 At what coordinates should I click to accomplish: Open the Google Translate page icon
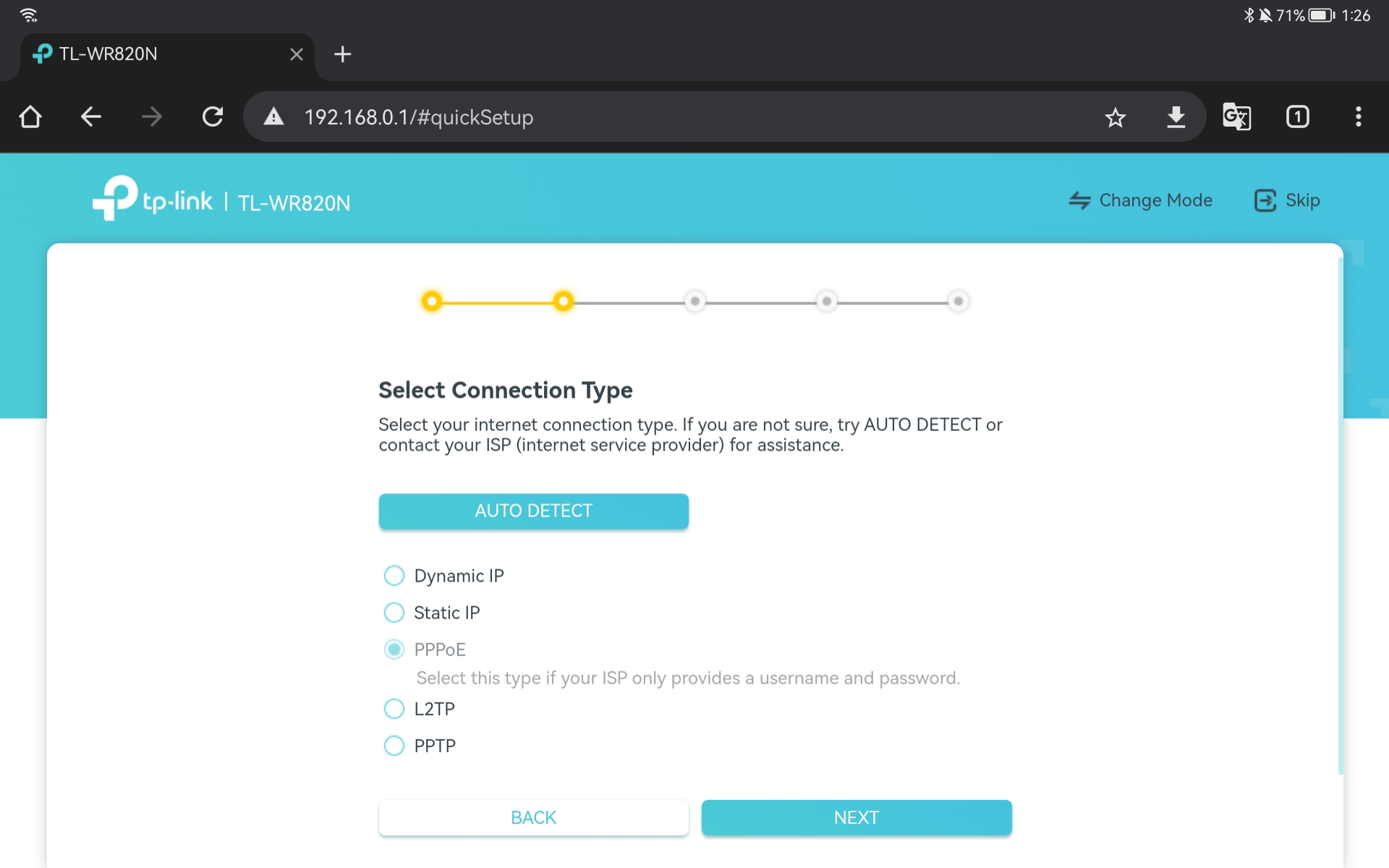click(1236, 116)
